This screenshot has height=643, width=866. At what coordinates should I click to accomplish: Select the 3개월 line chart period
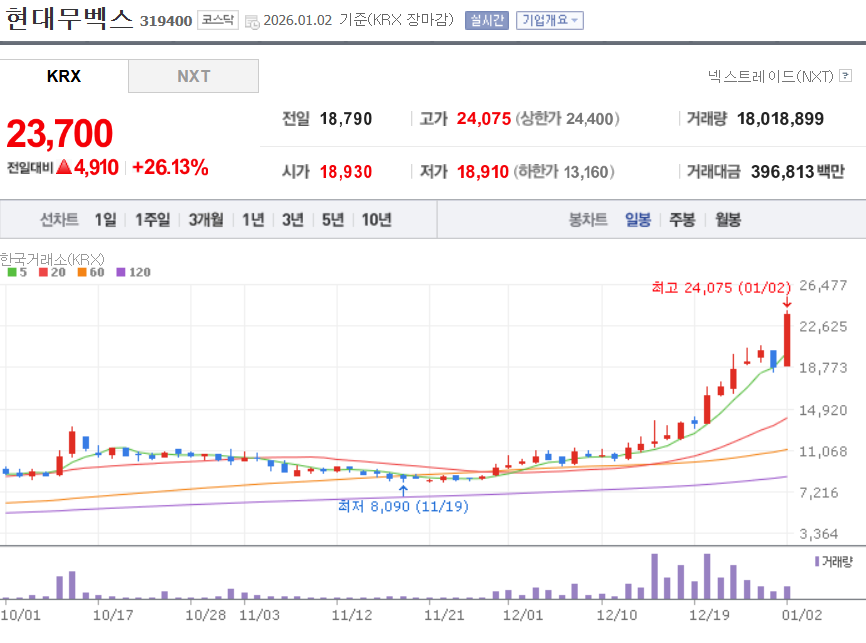point(206,220)
